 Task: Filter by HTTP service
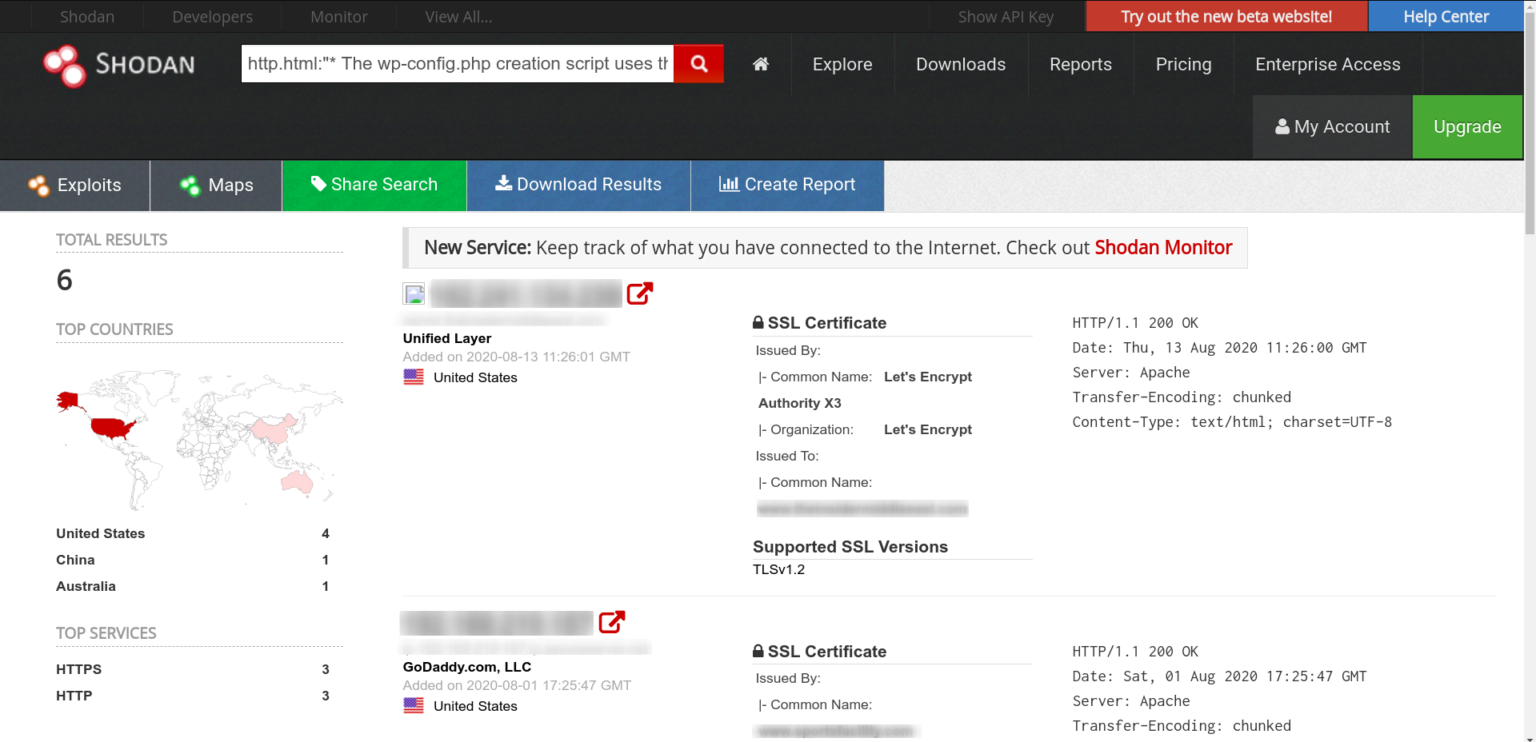click(x=74, y=695)
